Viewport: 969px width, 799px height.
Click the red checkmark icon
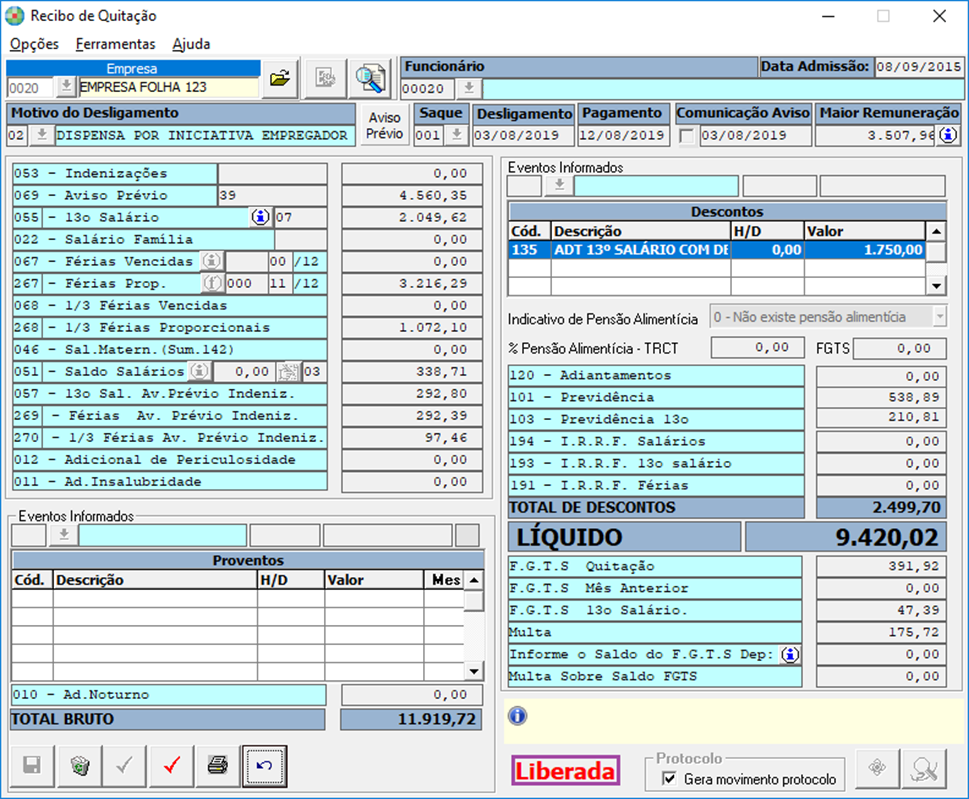(172, 766)
